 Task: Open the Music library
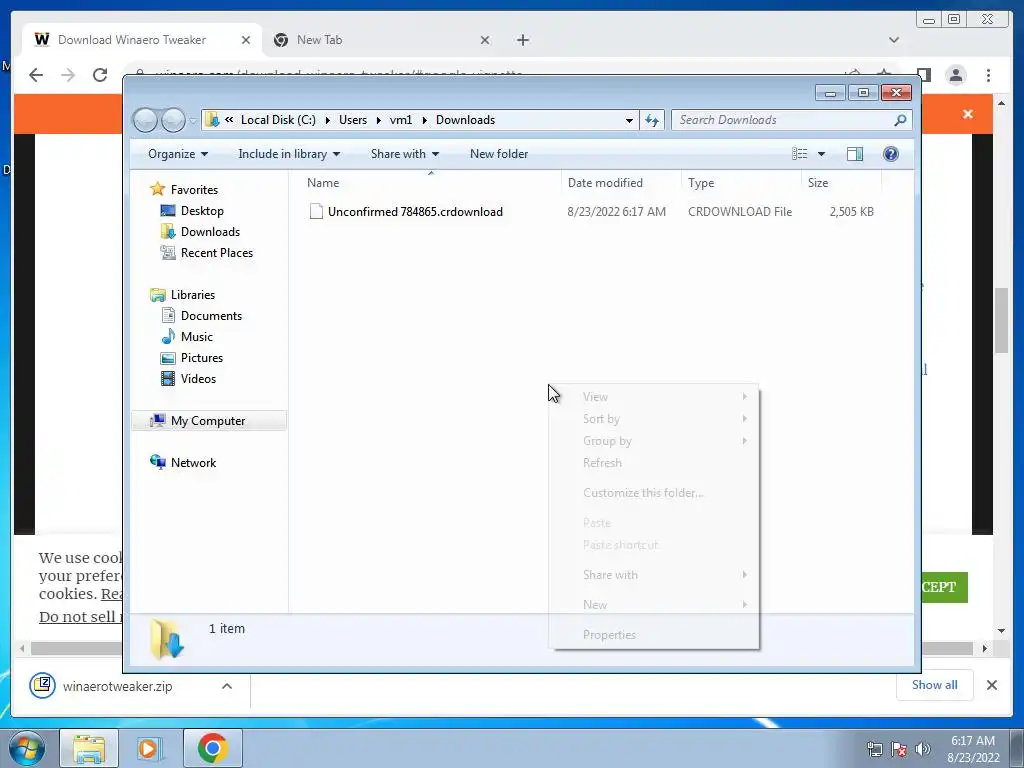coord(197,337)
